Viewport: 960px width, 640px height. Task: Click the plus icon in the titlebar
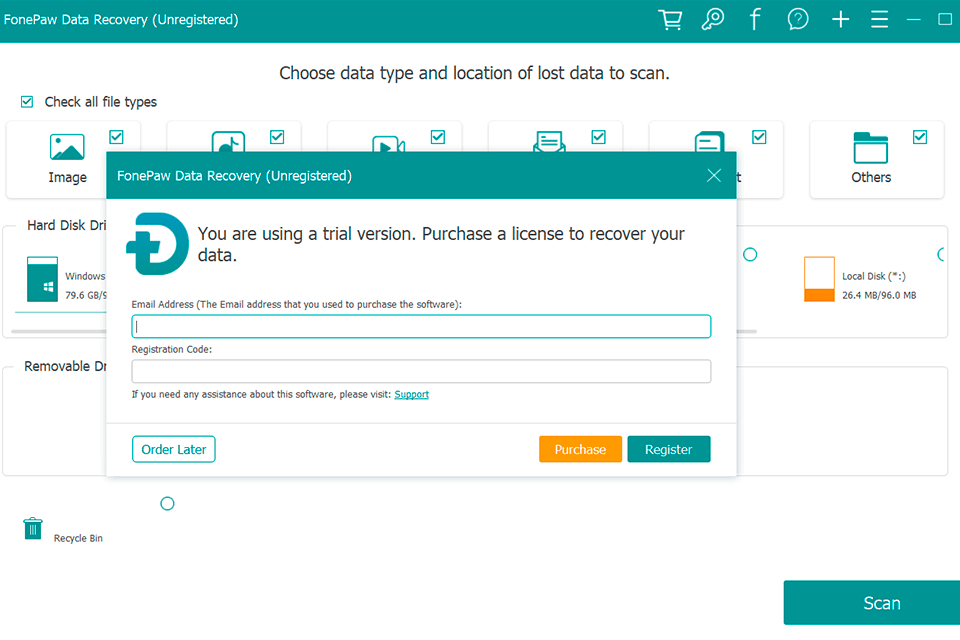point(840,19)
